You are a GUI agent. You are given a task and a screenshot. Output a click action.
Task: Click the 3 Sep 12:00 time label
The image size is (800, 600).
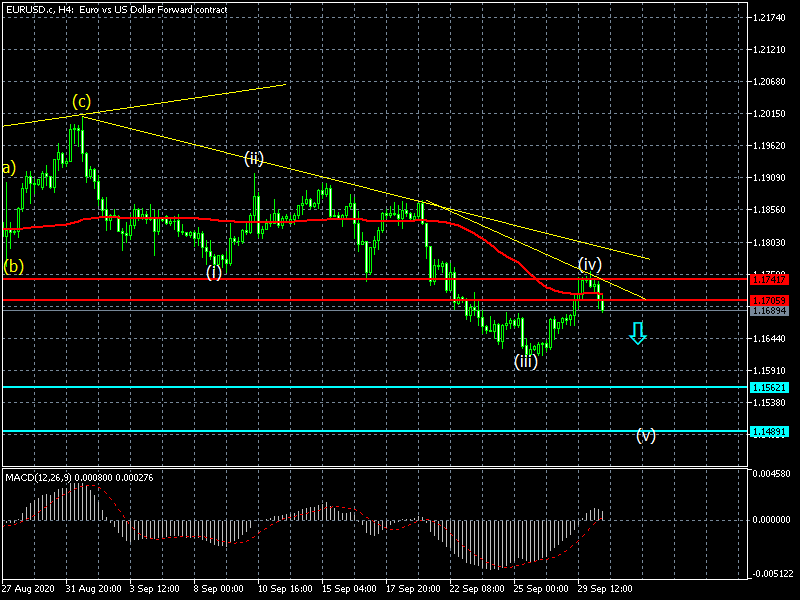tap(155, 589)
